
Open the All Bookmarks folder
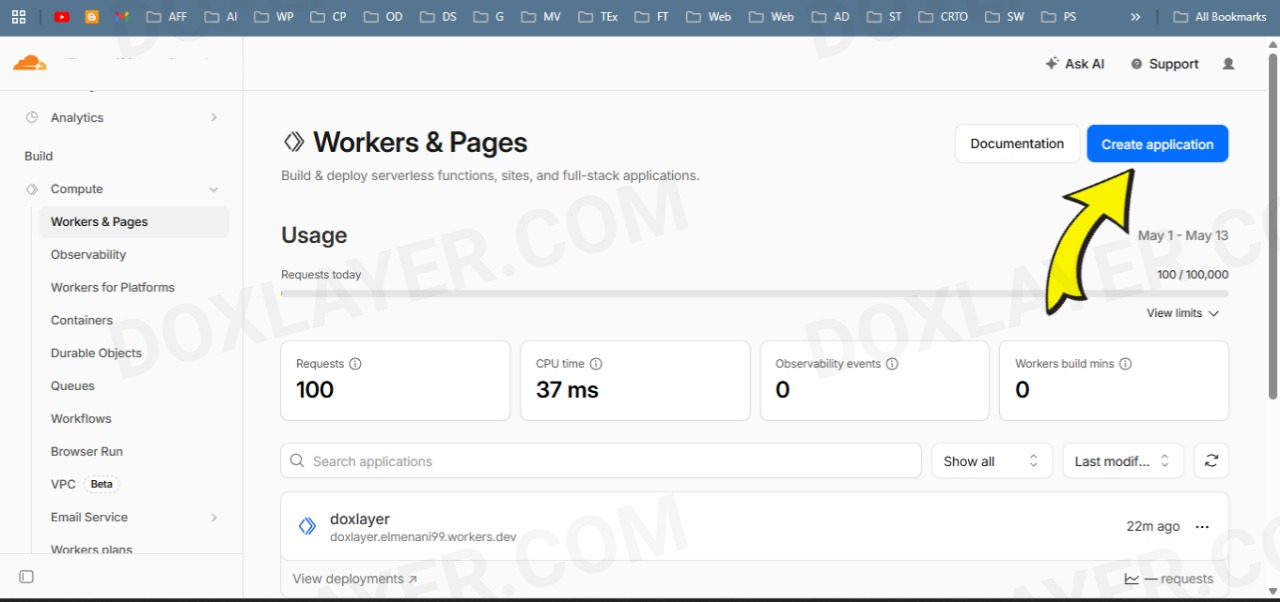1219,17
